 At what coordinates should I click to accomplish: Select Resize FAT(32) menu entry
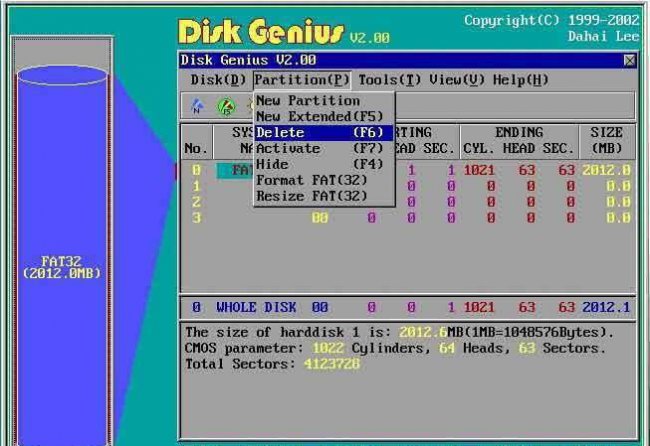[x=324, y=196]
